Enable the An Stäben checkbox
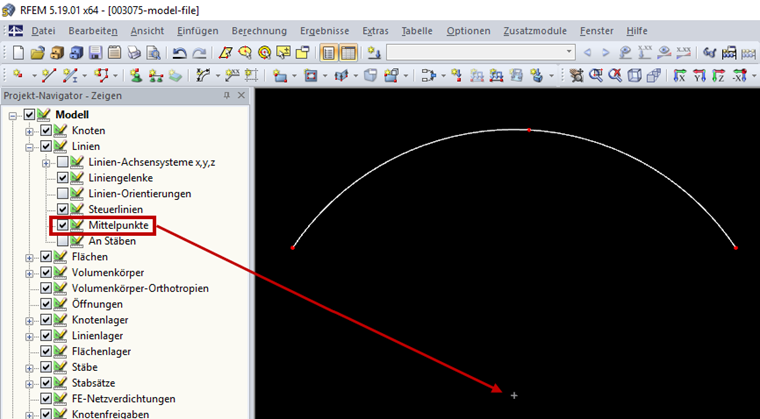Image resolution: width=760 pixels, height=419 pixels. (63, 241)
